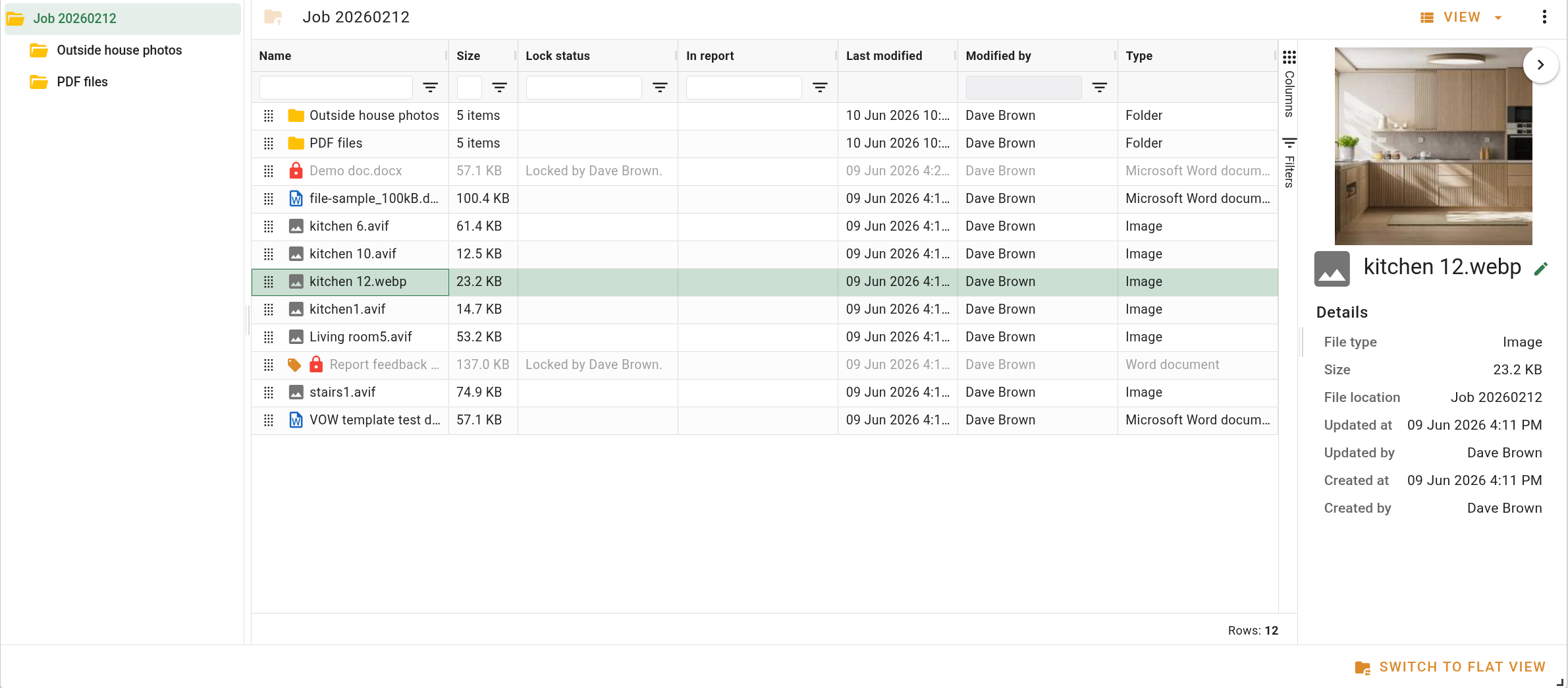
Task: Click the orange tag icon on Report feedback
Action: pos(294,364)
